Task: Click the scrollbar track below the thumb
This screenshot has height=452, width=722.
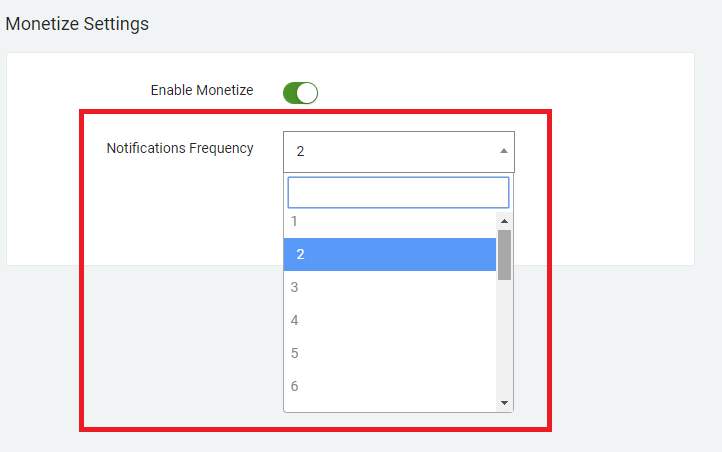Action: (x=504, y=338)
